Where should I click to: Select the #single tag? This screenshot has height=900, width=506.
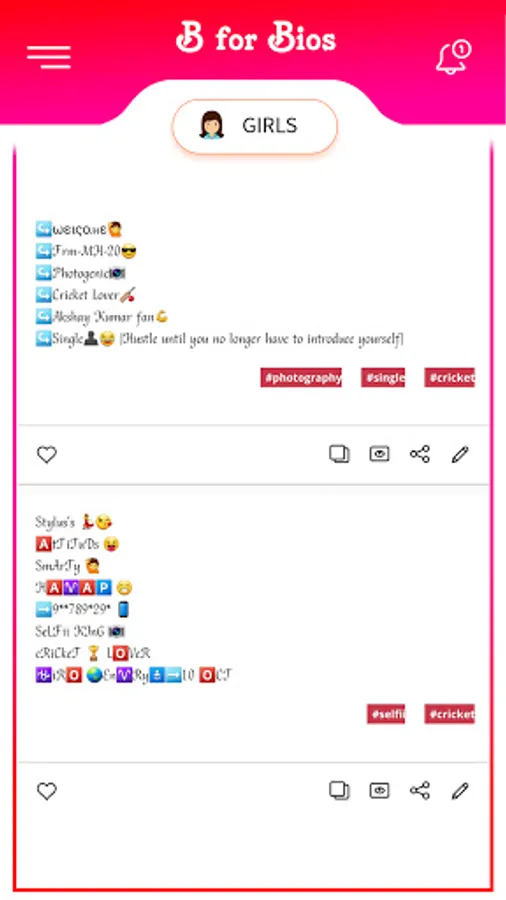tap(383, 378)
